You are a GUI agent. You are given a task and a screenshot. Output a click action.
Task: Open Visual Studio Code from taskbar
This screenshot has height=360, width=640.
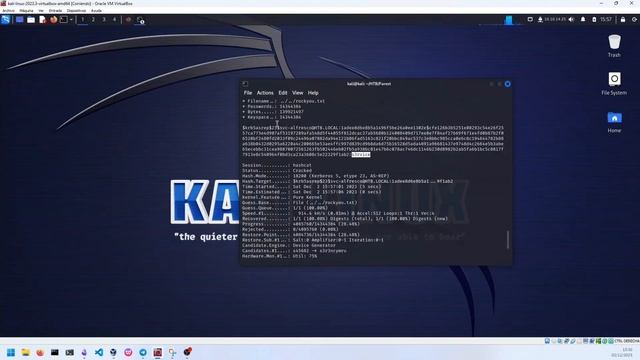coord(99,352)
